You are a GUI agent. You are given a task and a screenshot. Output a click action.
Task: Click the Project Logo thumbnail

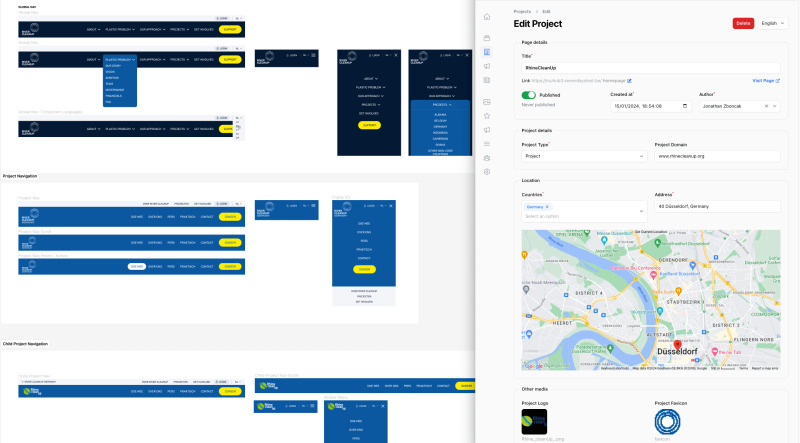[535, 421]
